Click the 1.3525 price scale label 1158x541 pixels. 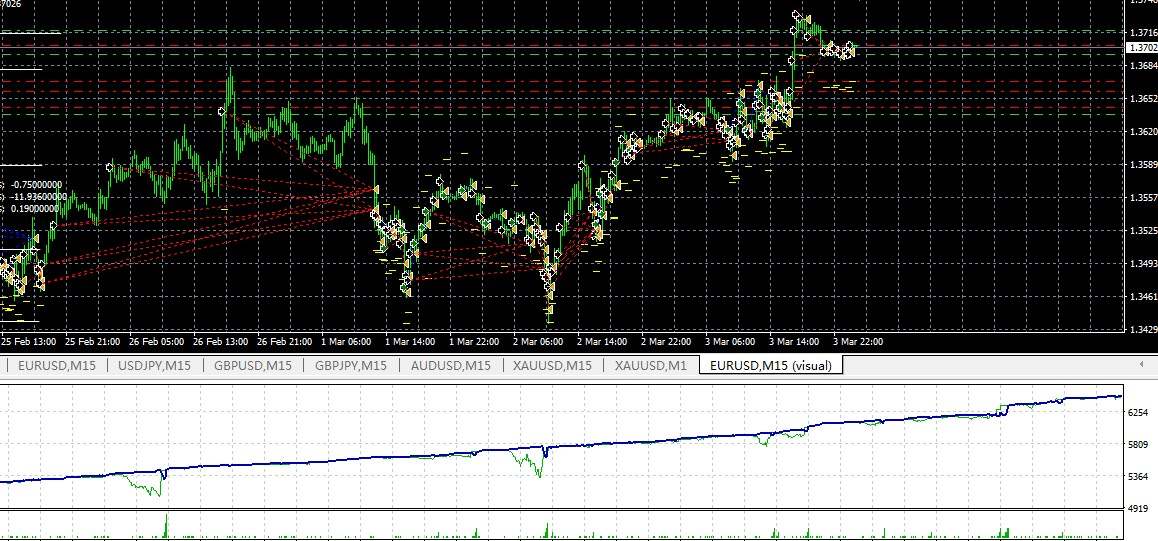click(1143, 231)
